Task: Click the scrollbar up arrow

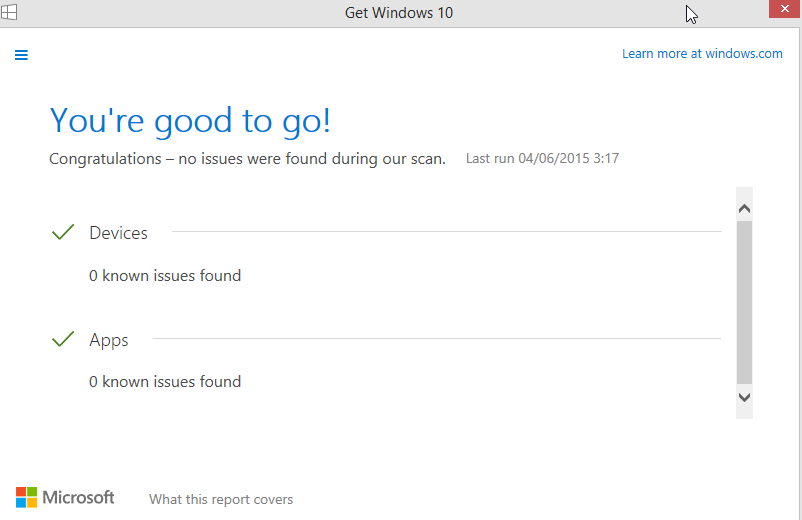Action: 744,209
